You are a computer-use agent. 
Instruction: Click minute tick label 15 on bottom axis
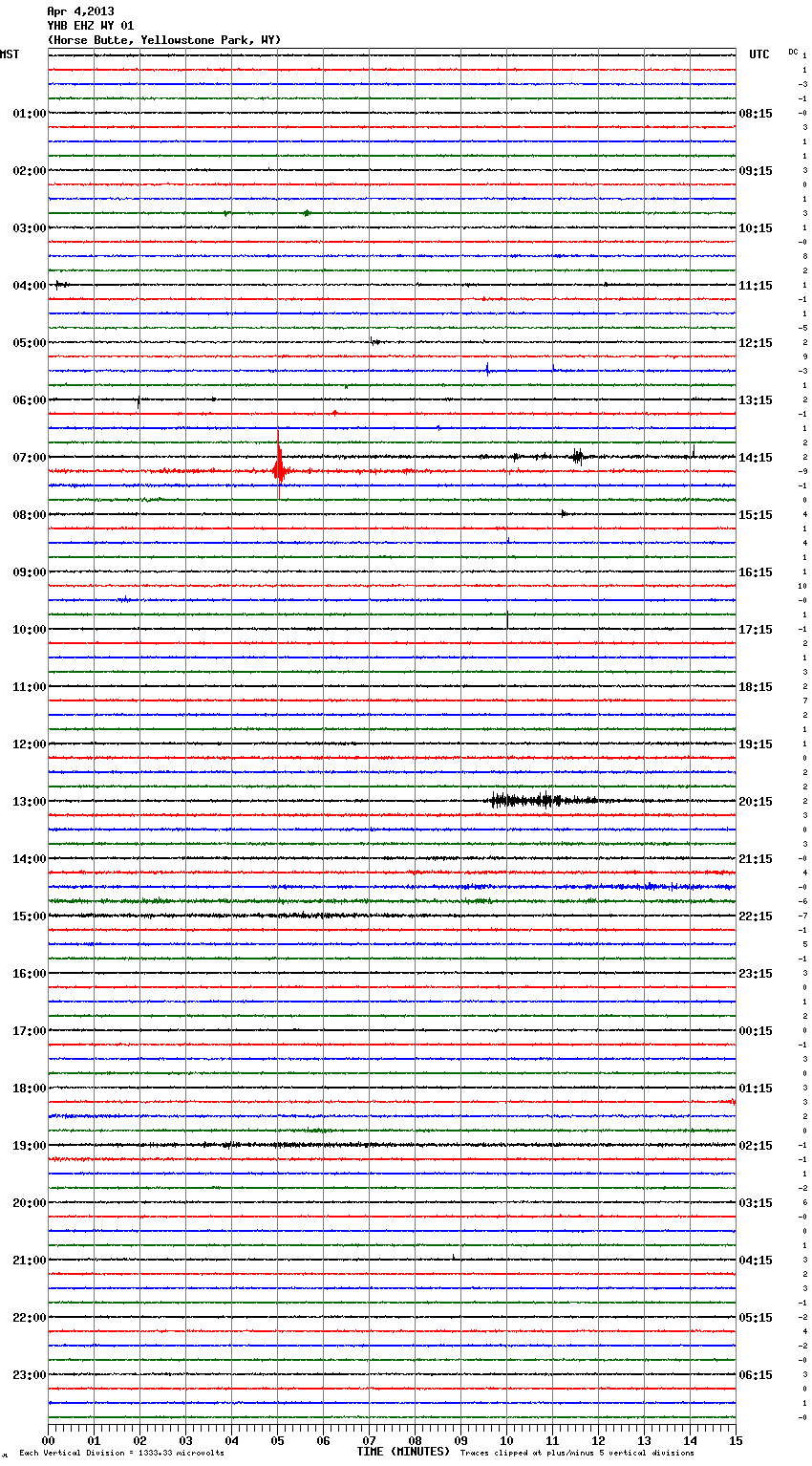[736, 1440]
